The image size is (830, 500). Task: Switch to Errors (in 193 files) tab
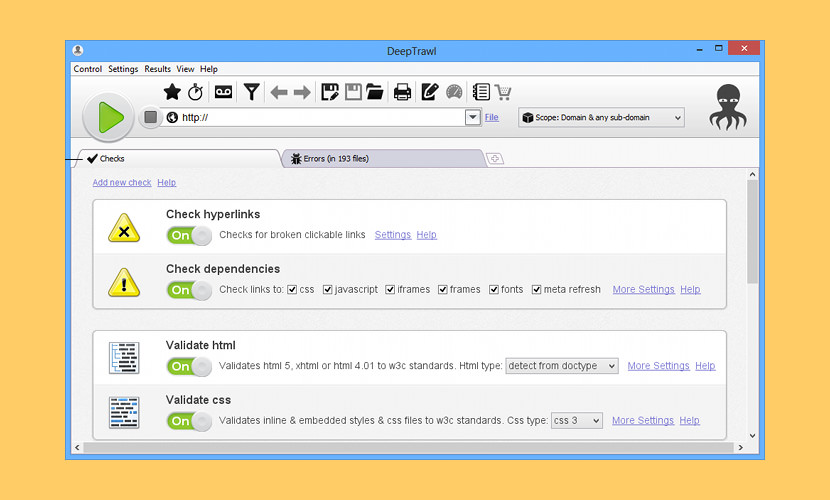click(383, 159)
